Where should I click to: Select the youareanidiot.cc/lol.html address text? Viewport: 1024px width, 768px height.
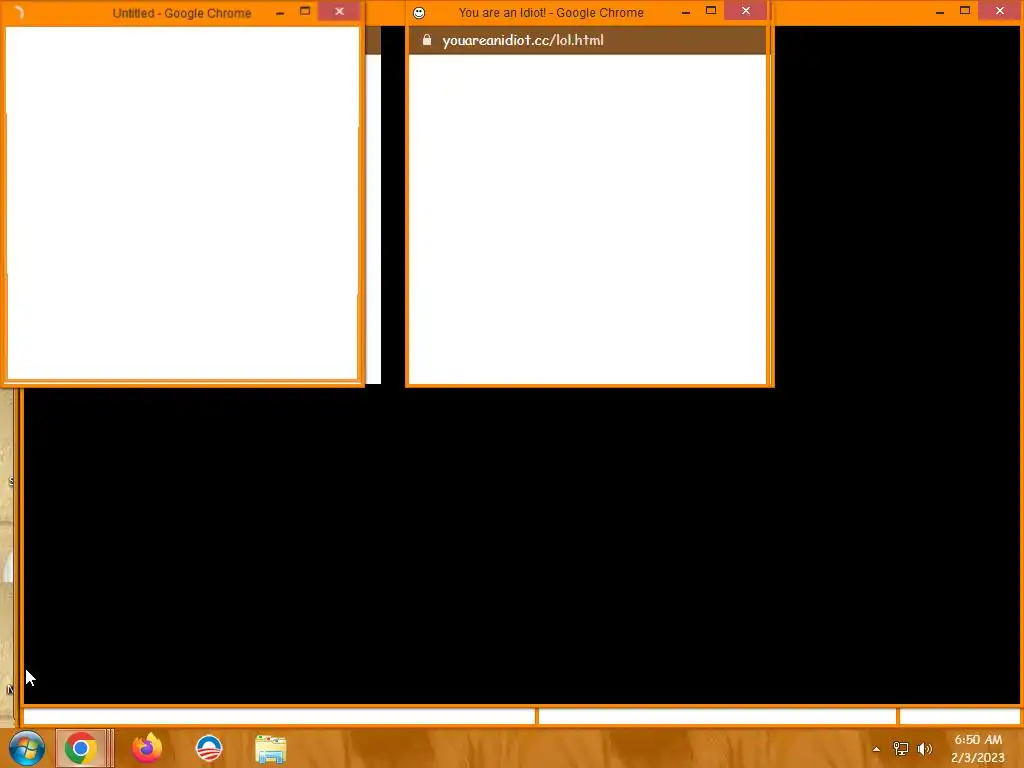[522, 40]
